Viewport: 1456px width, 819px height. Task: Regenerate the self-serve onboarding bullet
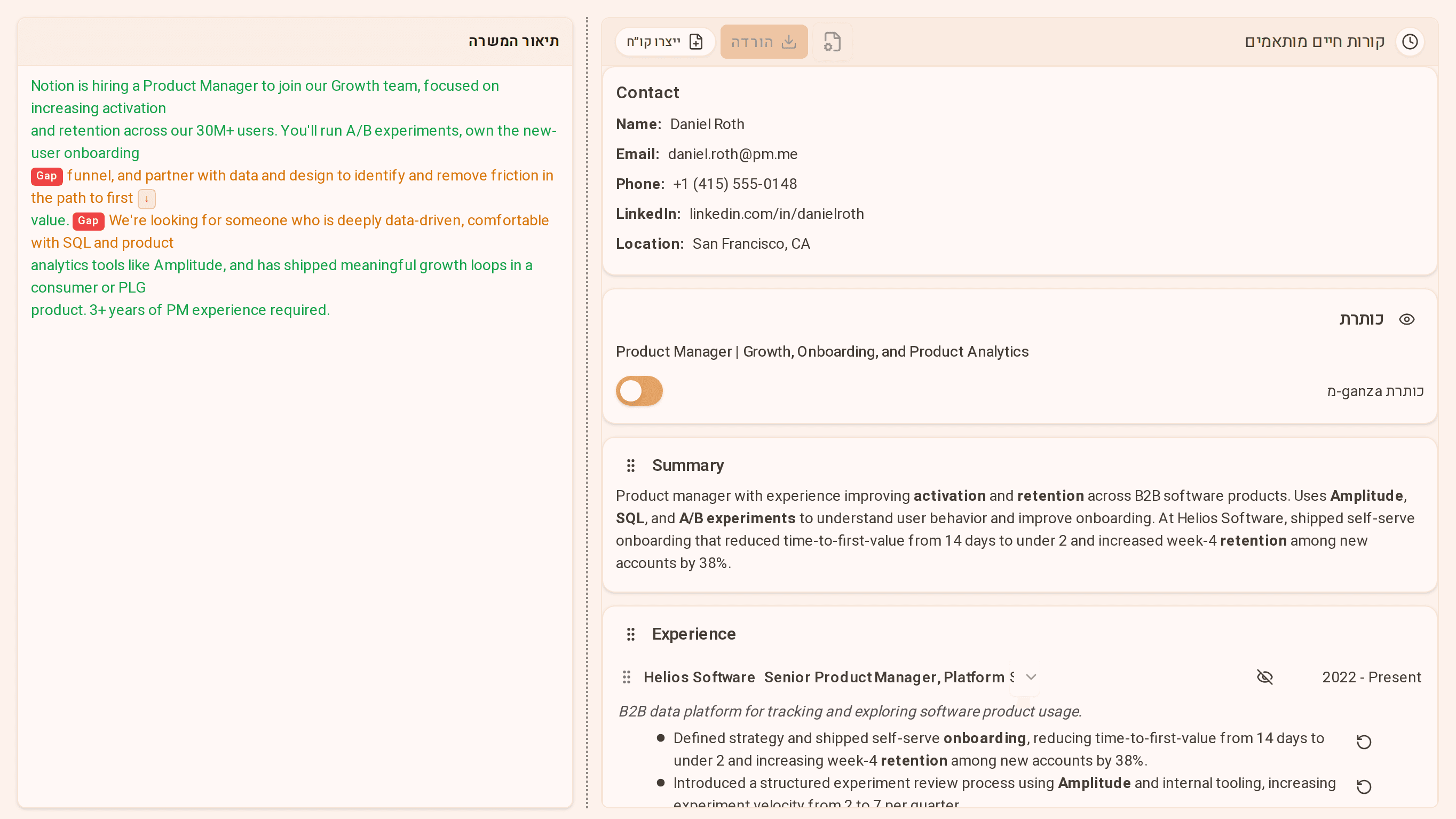[x=1364, y=742]
